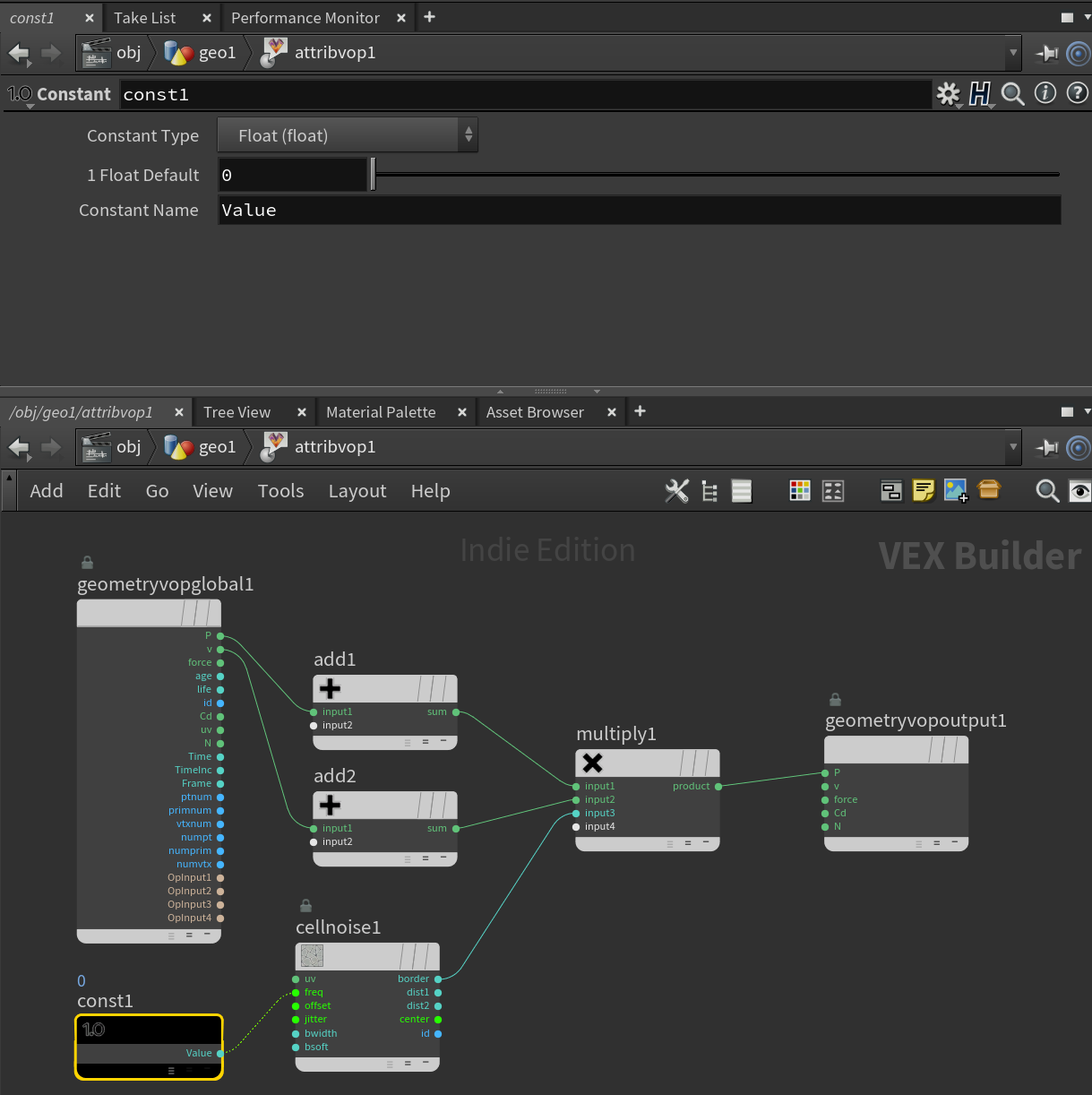Click the Houdini help H icon

pos(981,93)
